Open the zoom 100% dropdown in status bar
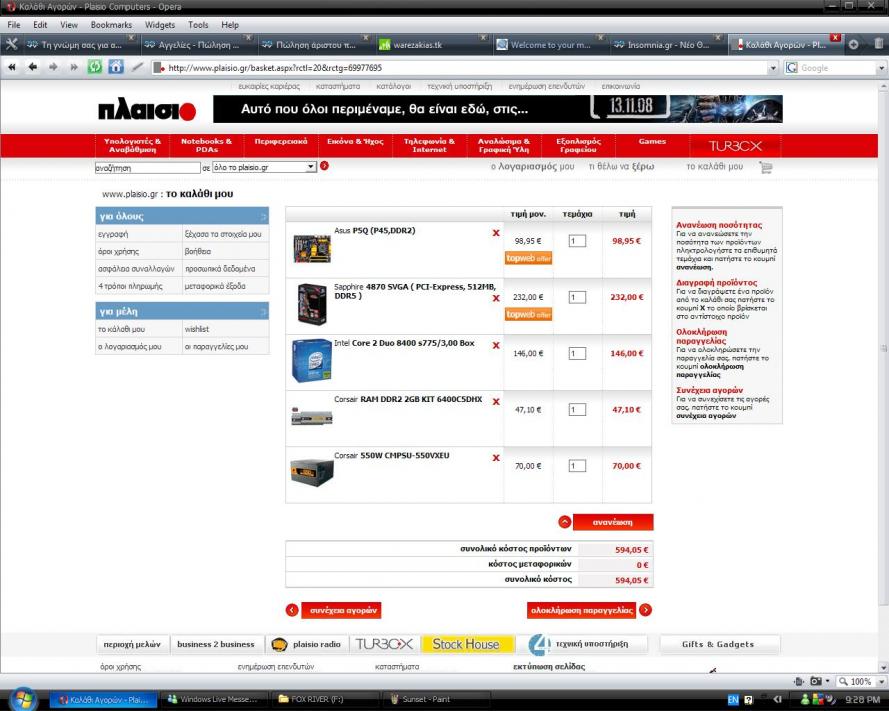This screenshot has height=711, width=889. [x=881, y=681]
